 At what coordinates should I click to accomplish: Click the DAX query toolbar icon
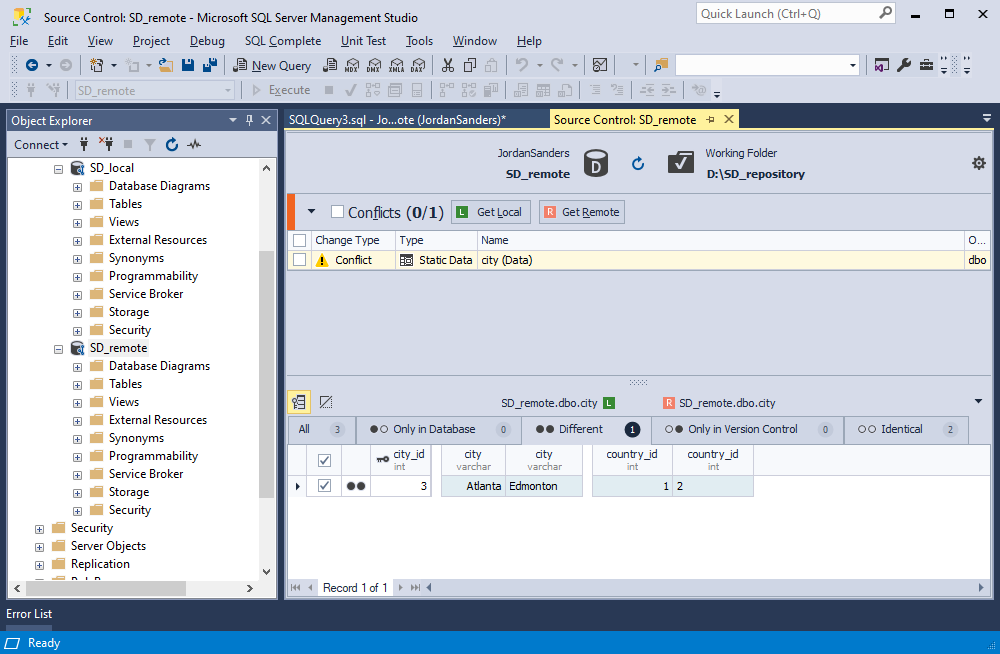click(418, 65)
